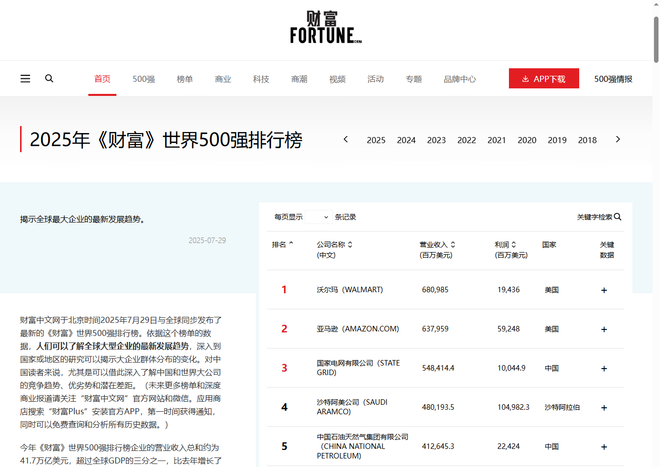Open the 商潮 nav tab
Viewport: 660px width, 467px height.
299,79
